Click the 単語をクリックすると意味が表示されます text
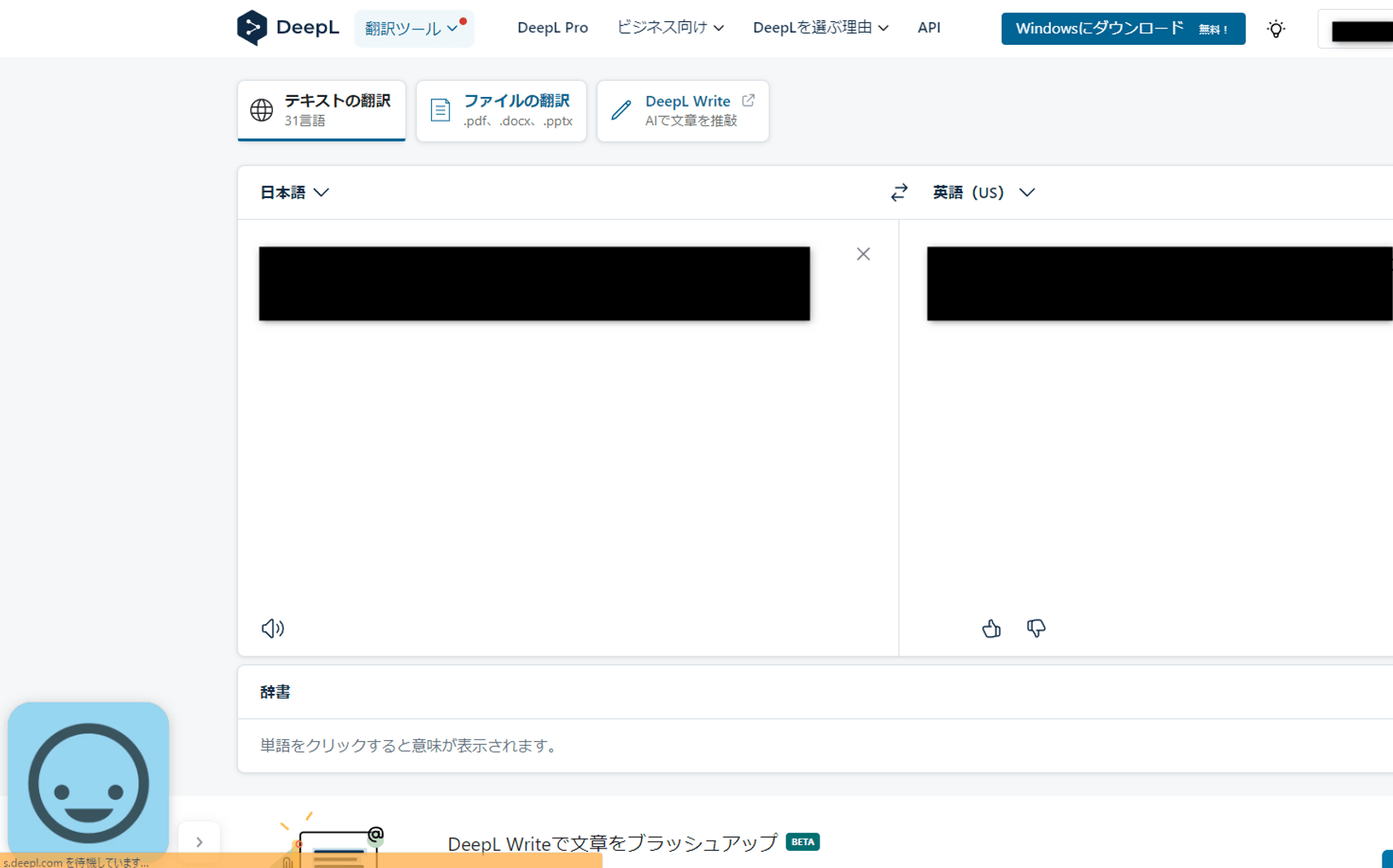The height and width of the screenshot is (868, 1393). coord(408,745)
